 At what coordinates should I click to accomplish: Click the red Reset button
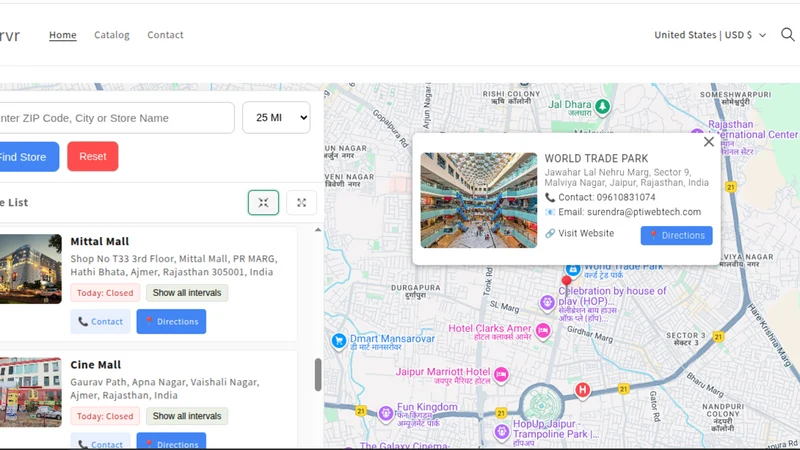(x=93, y=156)
